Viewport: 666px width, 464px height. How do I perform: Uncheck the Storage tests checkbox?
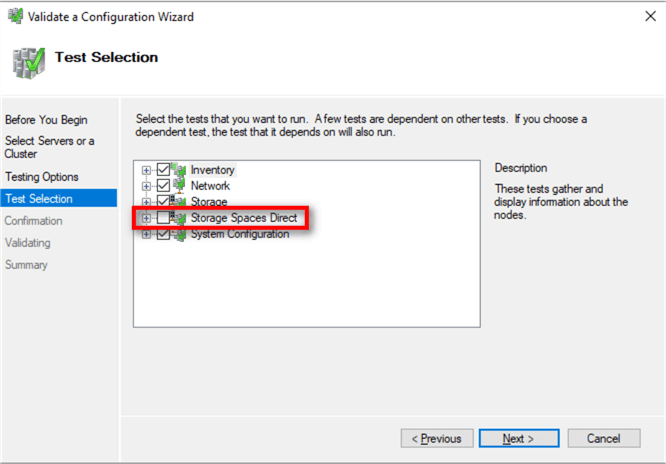pos(164,201)
